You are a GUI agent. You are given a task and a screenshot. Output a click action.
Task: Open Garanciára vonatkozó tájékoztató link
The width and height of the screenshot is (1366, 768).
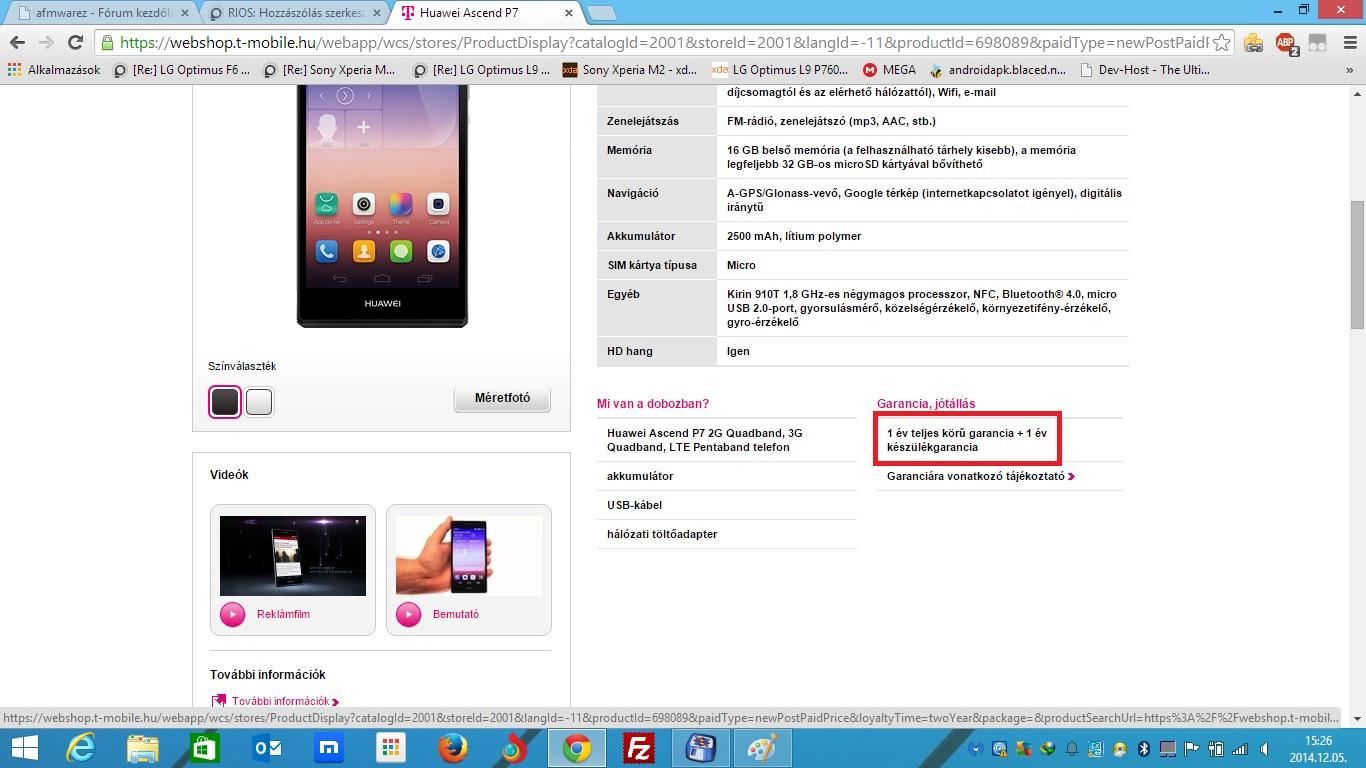[980, 476]
